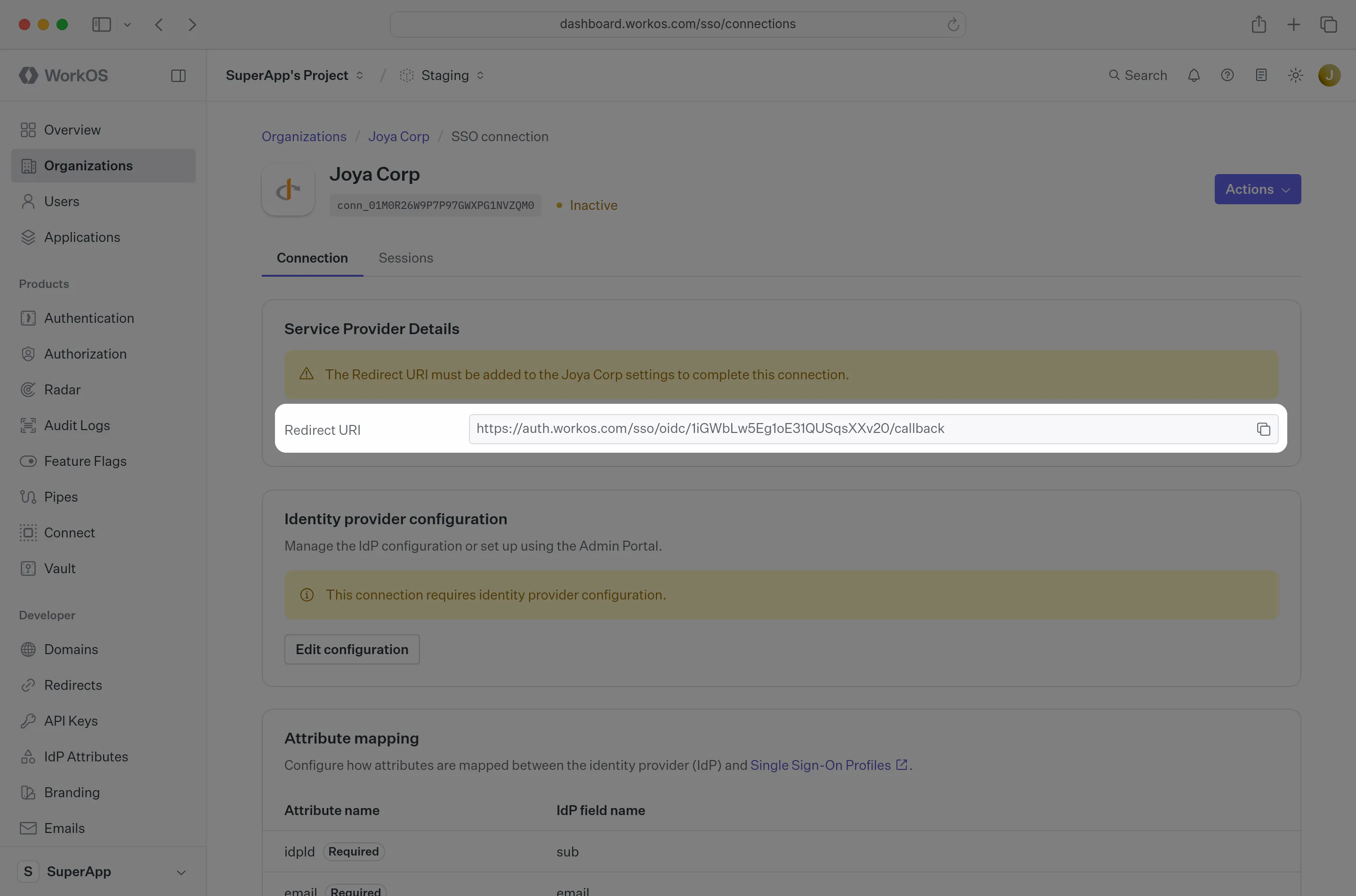This screenshot has width=1356, height=896.
Task: Expand the SuperApp team switcher
Action: 103,872
